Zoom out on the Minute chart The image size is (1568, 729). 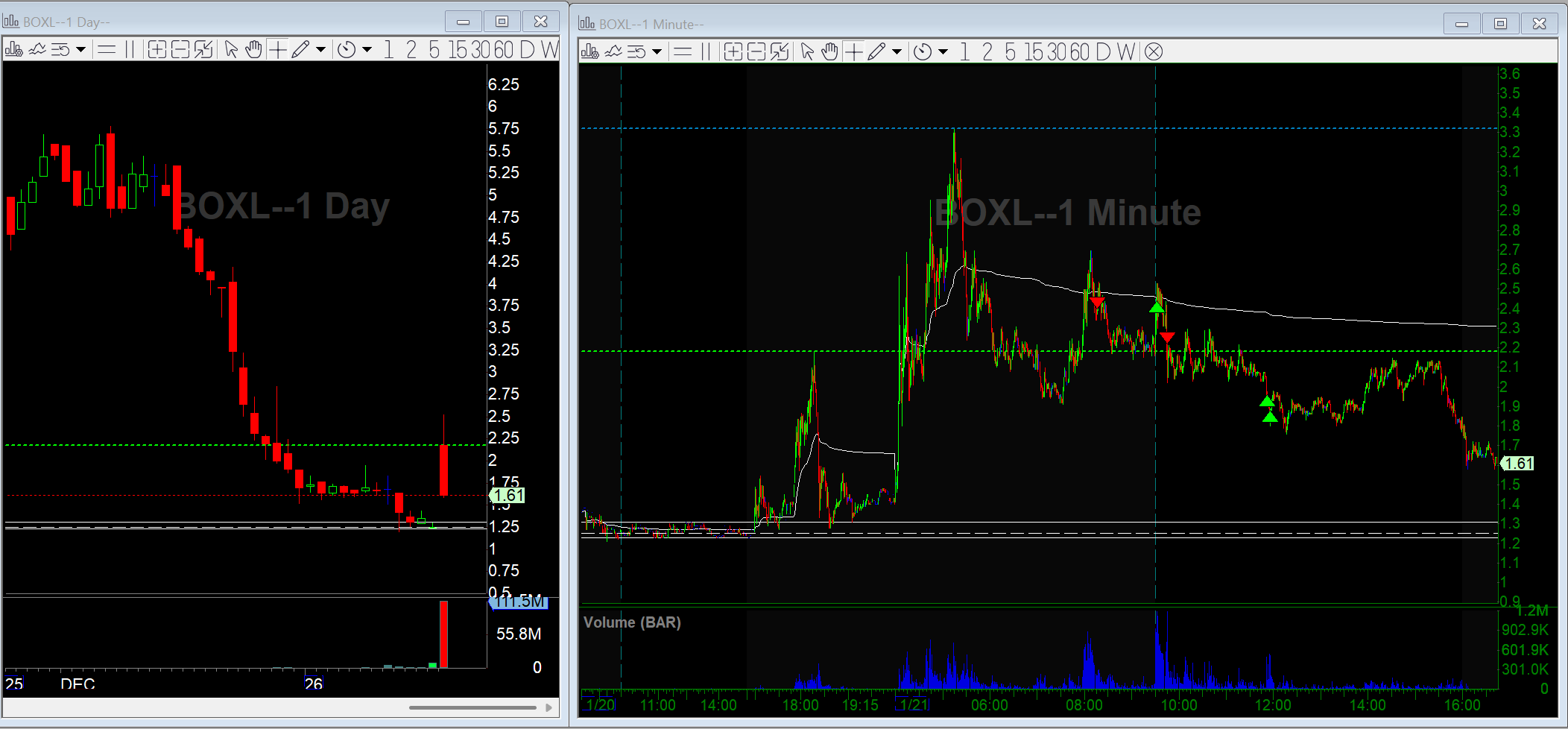click(x=756, y=51)
